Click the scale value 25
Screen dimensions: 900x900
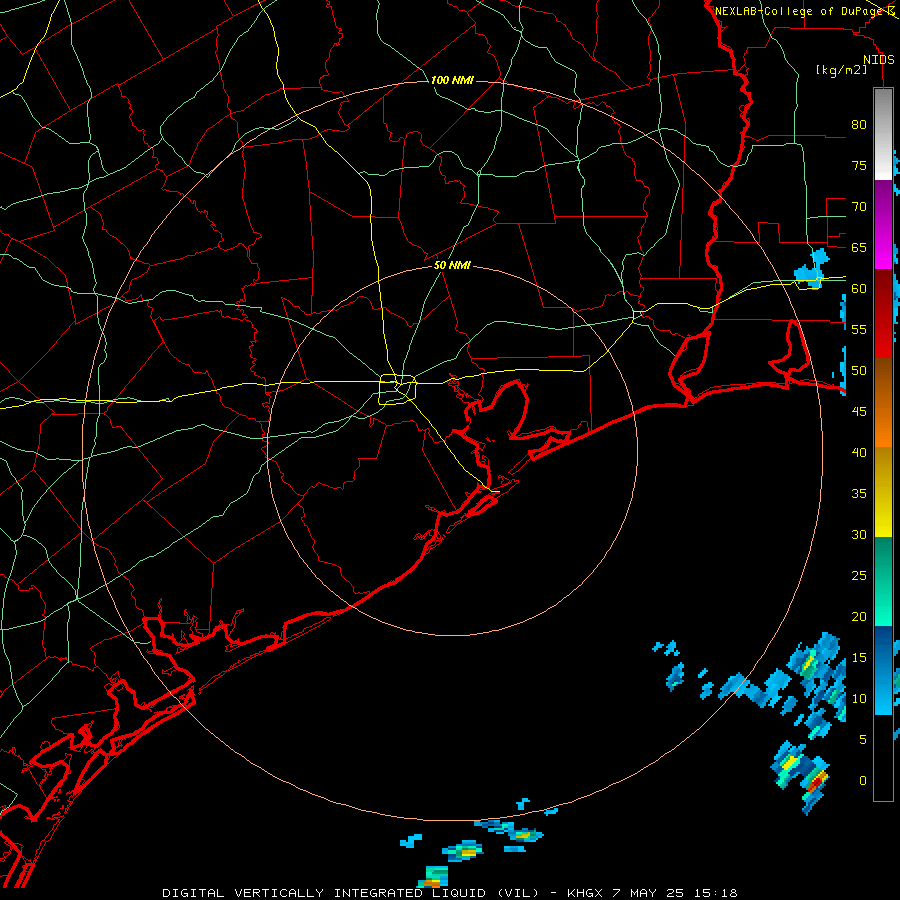(859, 576)
